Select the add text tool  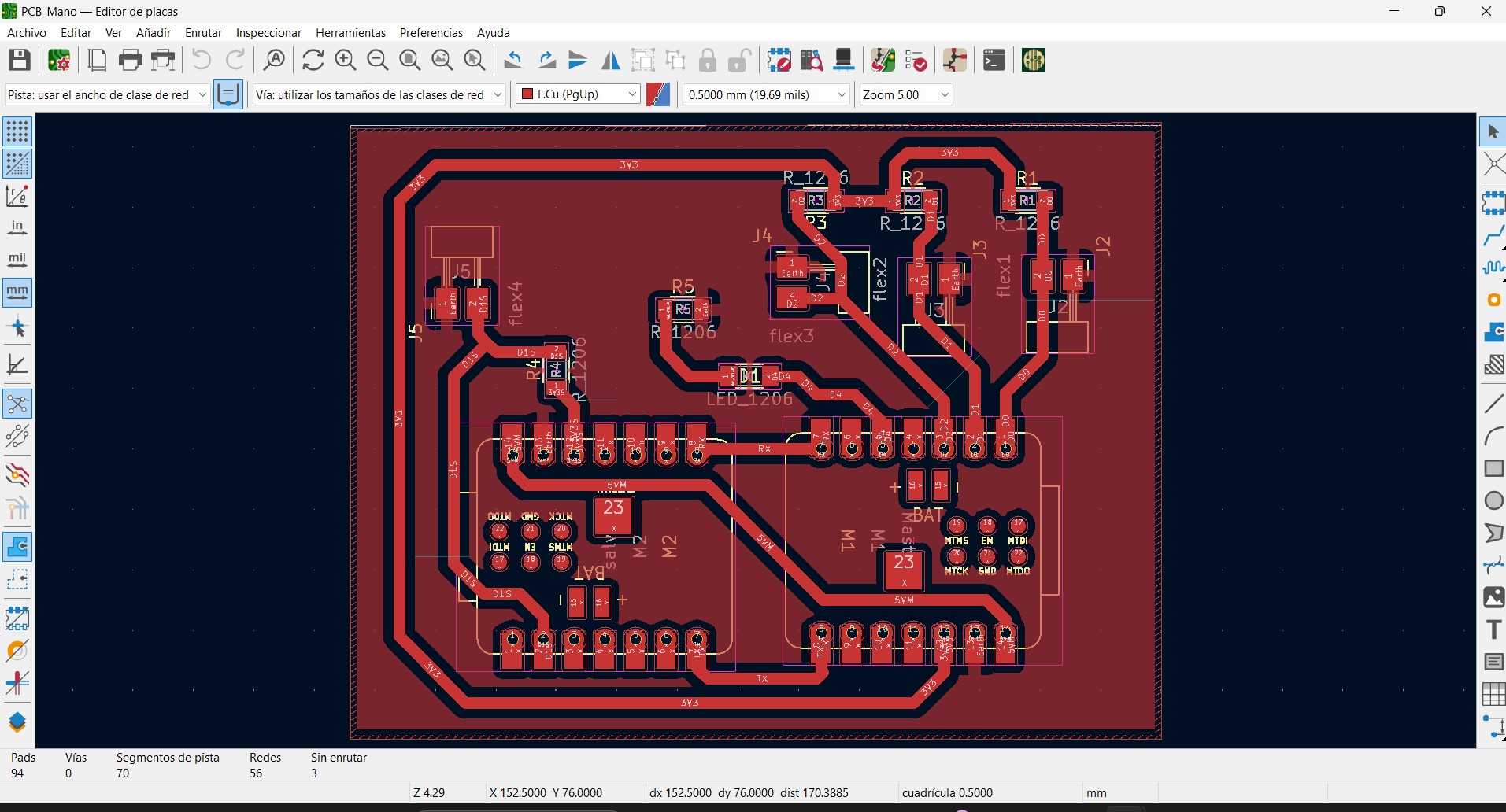pyautogui.click(x=1493, y=629)
